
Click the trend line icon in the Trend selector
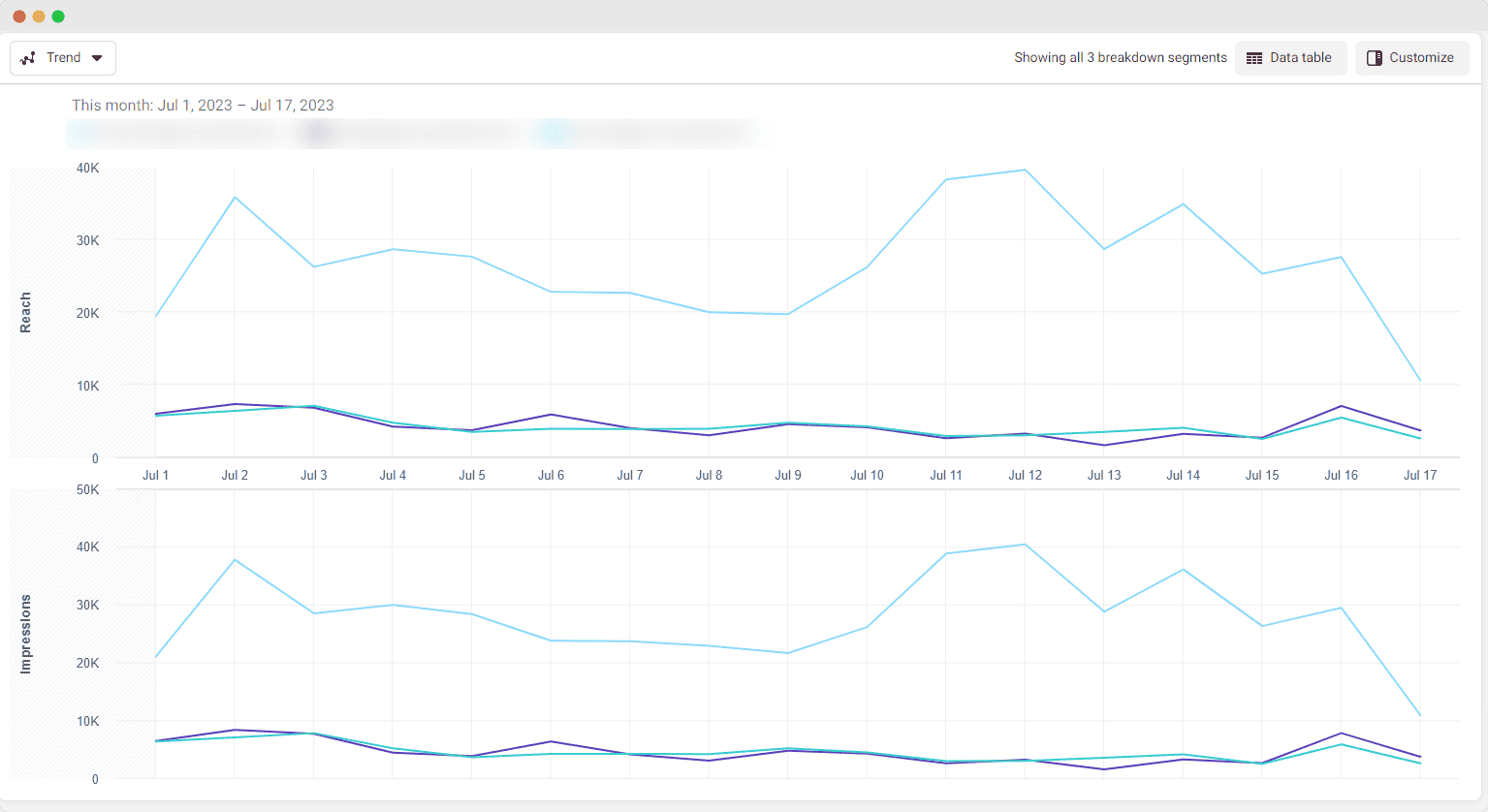(x=29, y=57)
